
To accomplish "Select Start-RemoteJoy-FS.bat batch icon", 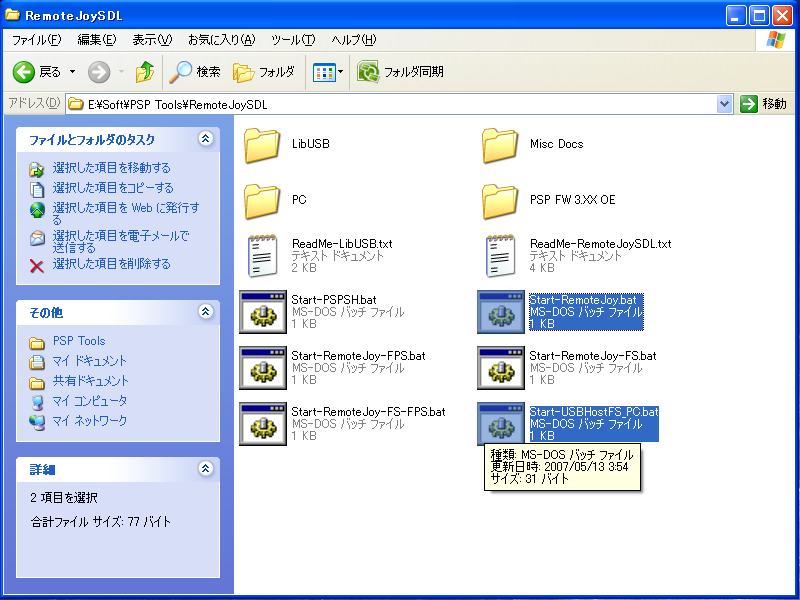I will tap(501, 368).
